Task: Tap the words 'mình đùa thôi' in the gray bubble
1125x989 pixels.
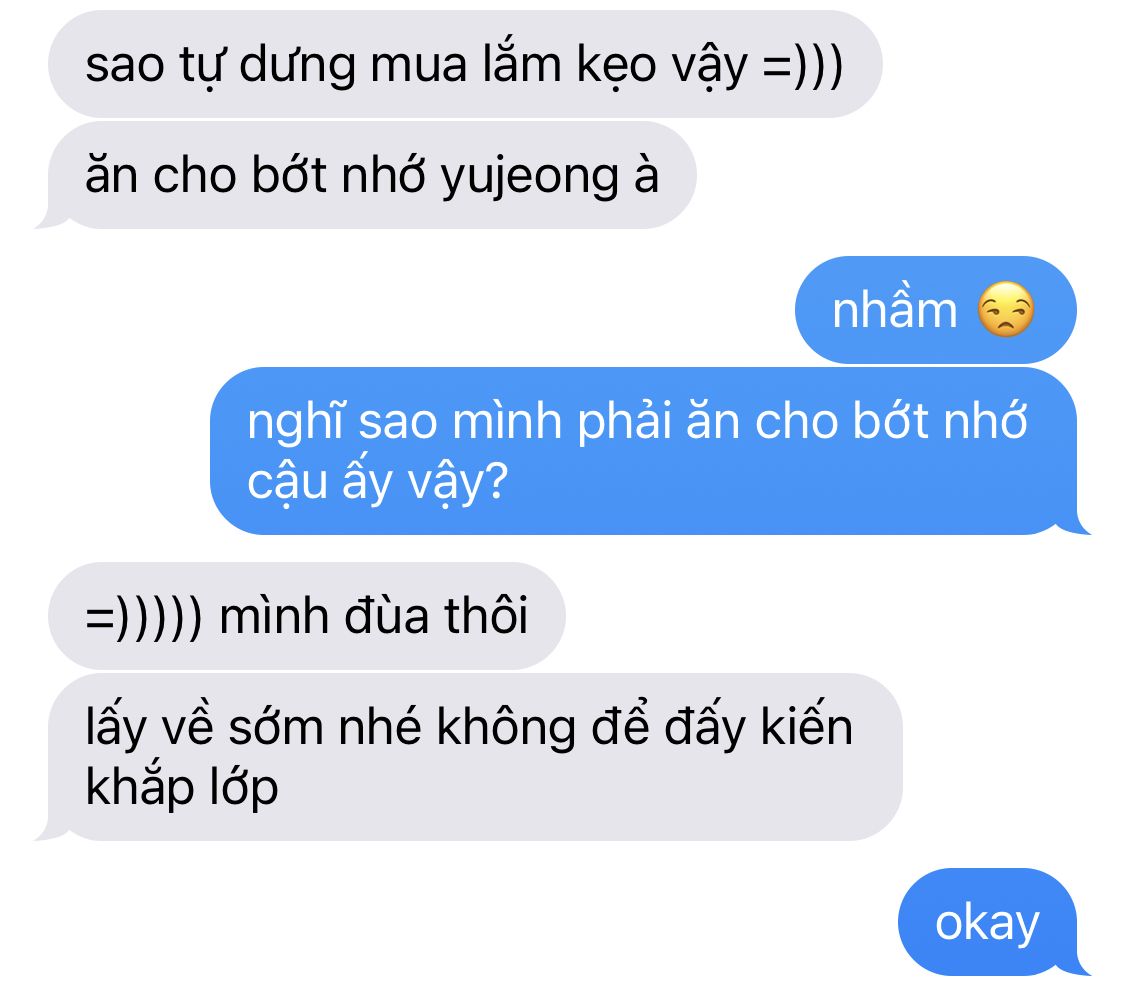Action: point(373,615)
